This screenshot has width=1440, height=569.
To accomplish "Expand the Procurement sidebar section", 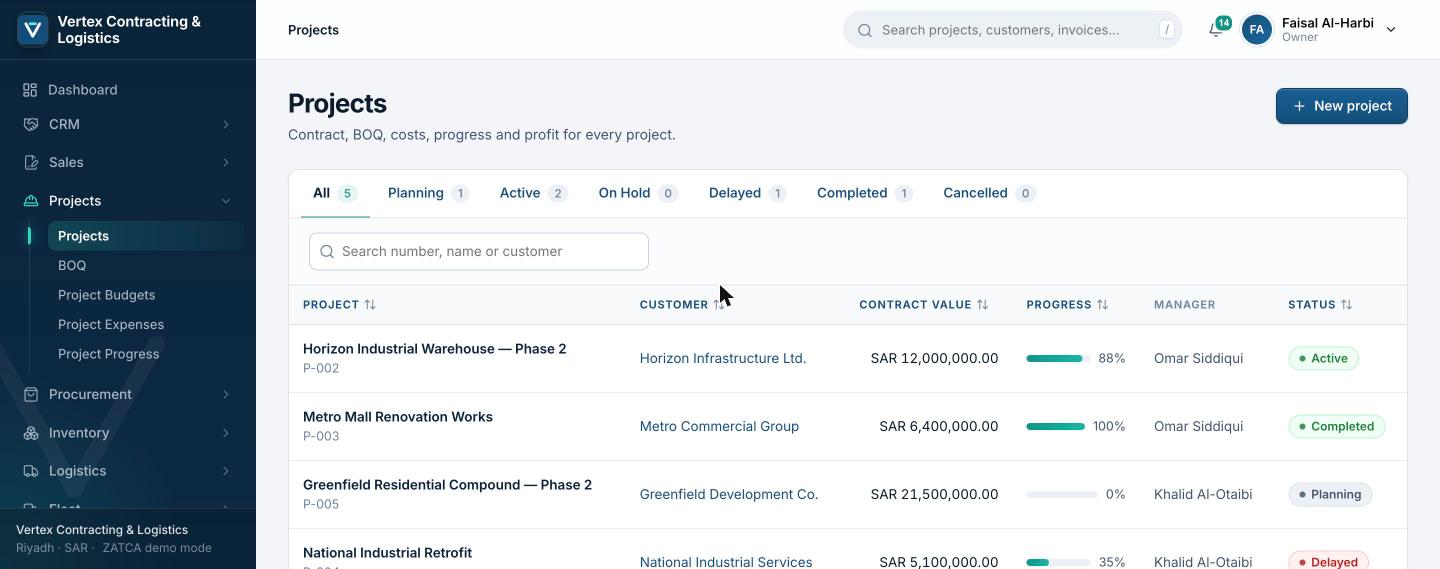I will pyautogui.click(x=225, y=395).
